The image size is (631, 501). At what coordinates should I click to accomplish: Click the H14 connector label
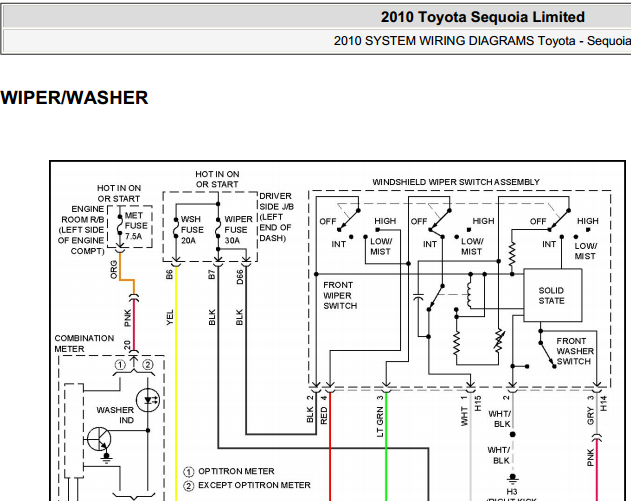[604, 403]
